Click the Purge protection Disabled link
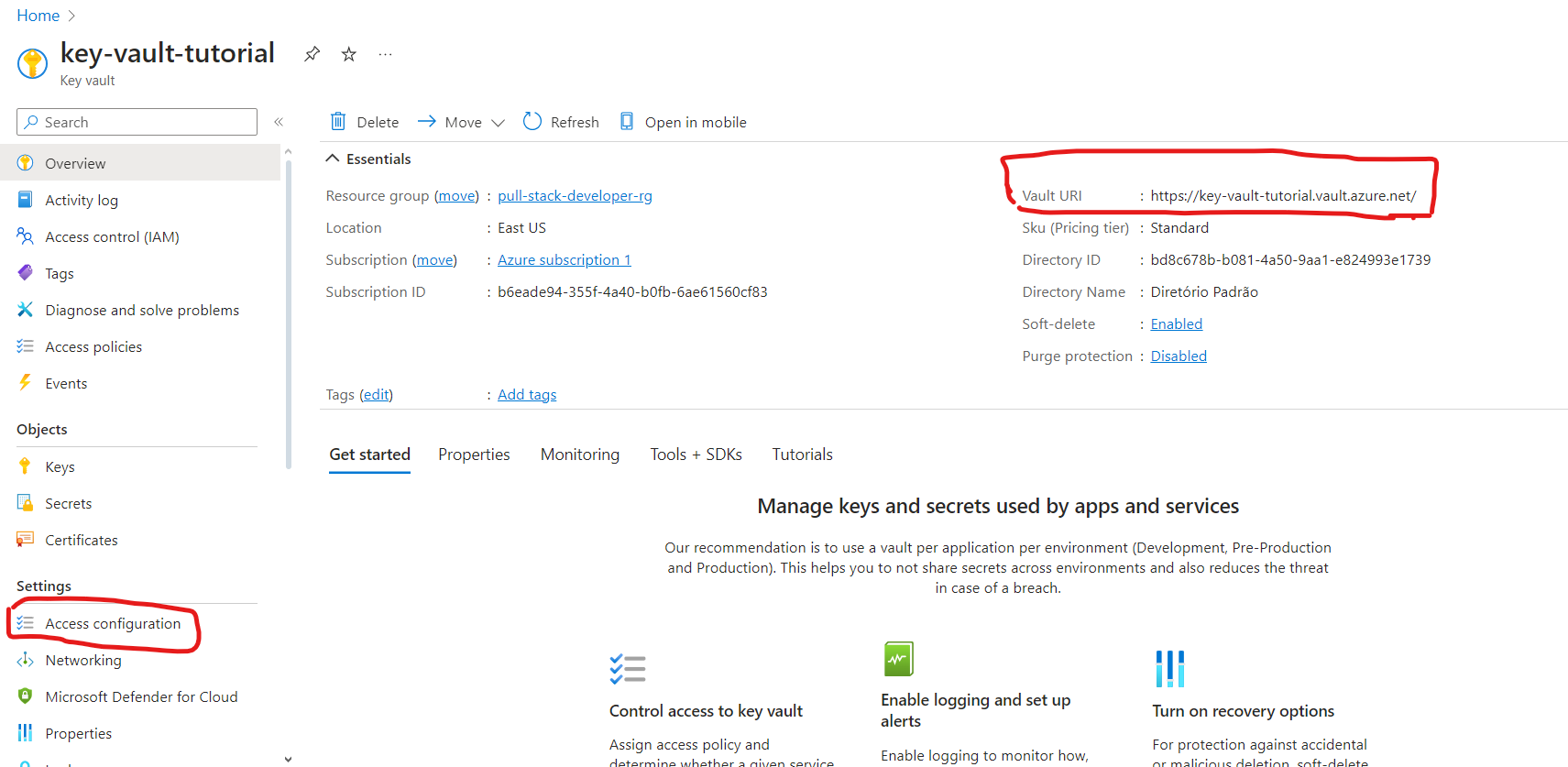The image size is (1568, 767). pyautogui.click(x=1179, y=356)
